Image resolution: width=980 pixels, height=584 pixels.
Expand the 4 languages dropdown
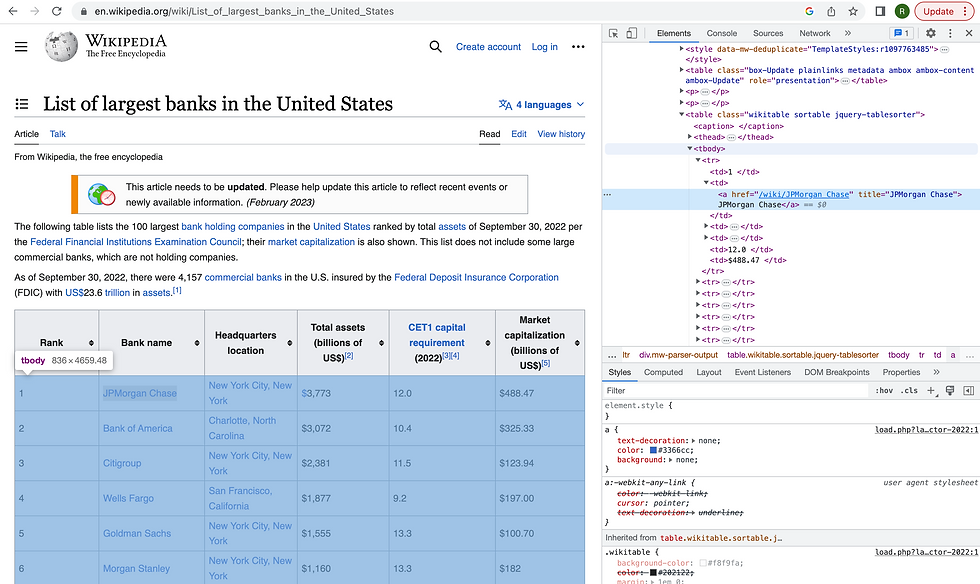[541, 104]
